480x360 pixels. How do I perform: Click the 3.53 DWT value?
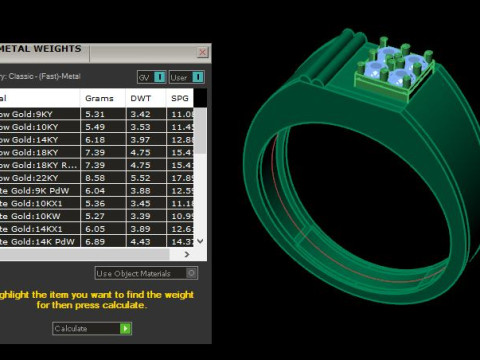(x=140, y=127)
